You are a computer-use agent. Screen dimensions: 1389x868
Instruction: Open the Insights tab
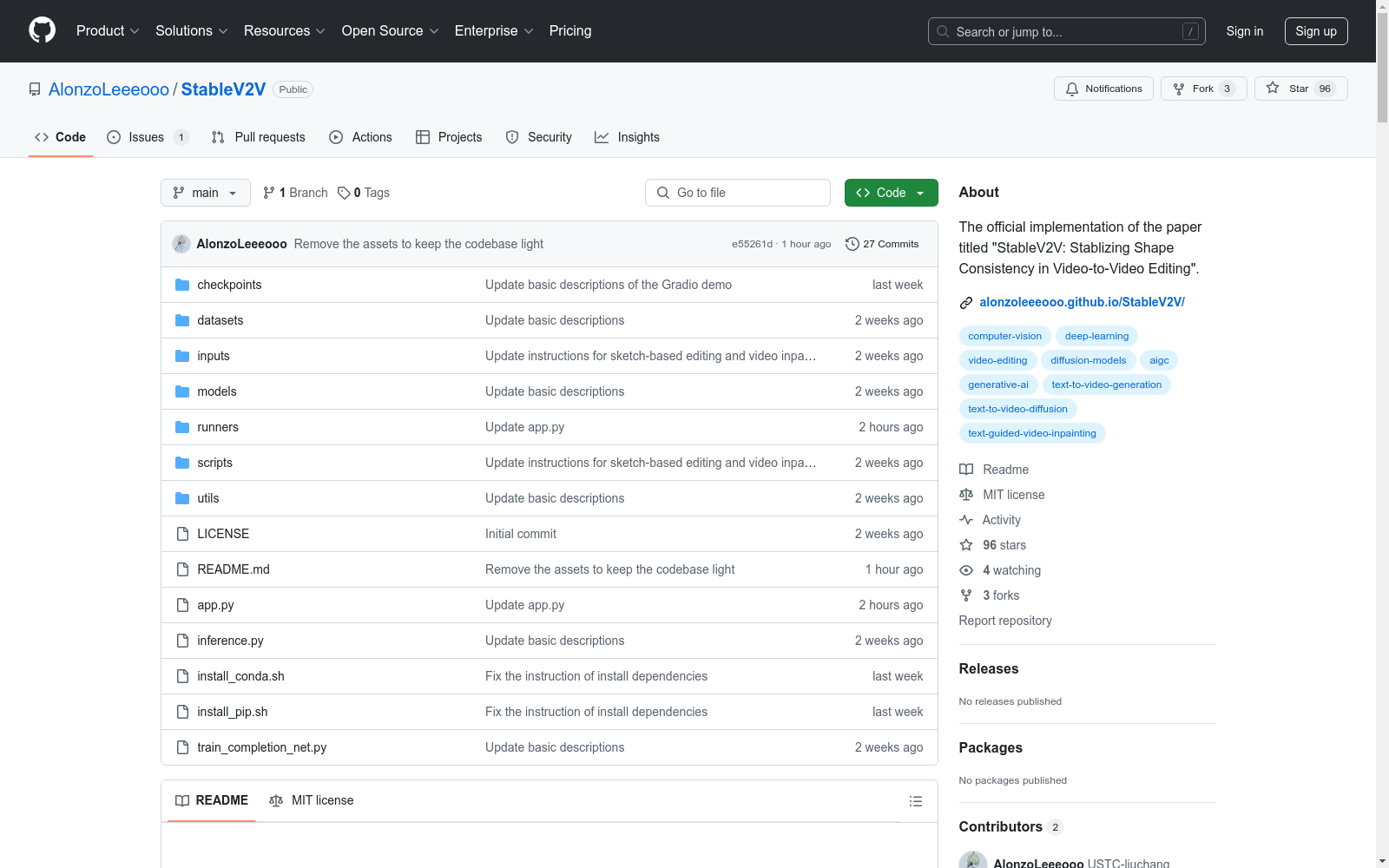tap(627, 137)
